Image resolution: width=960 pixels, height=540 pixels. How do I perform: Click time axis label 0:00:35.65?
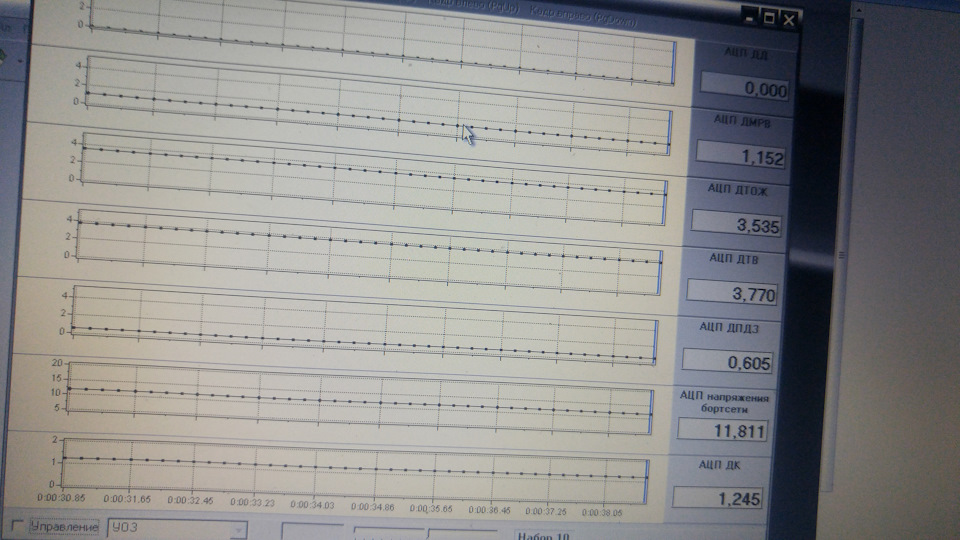pyautogui.click(x=431, y=508)
